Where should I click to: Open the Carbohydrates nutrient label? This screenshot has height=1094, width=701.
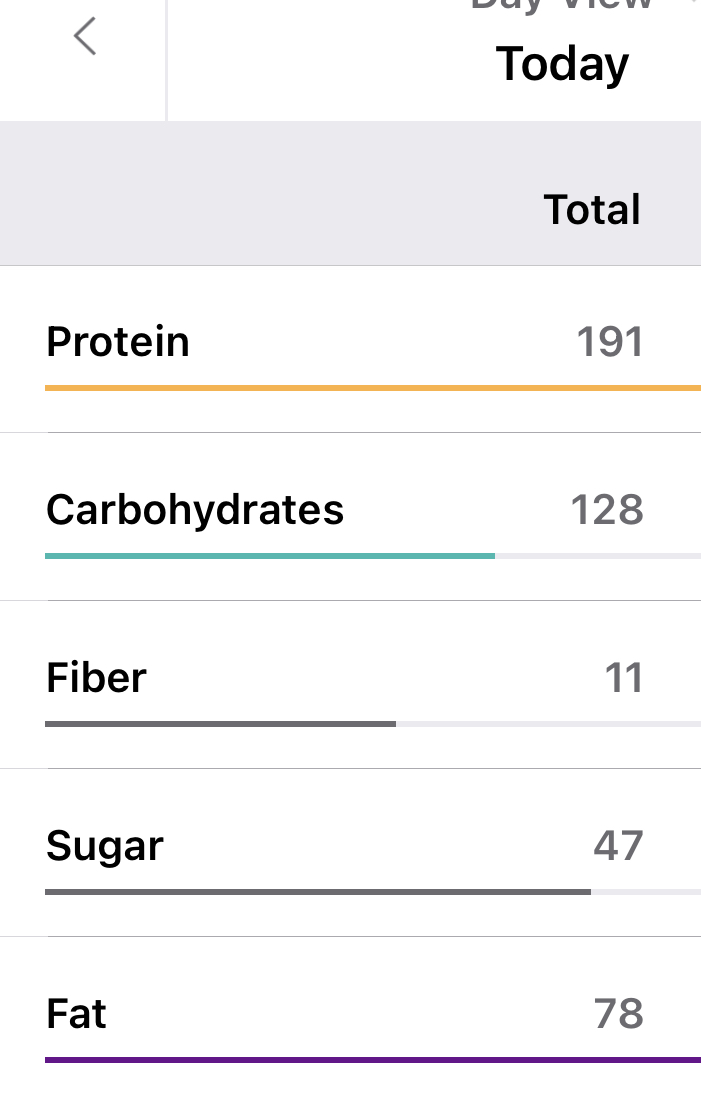195,510
